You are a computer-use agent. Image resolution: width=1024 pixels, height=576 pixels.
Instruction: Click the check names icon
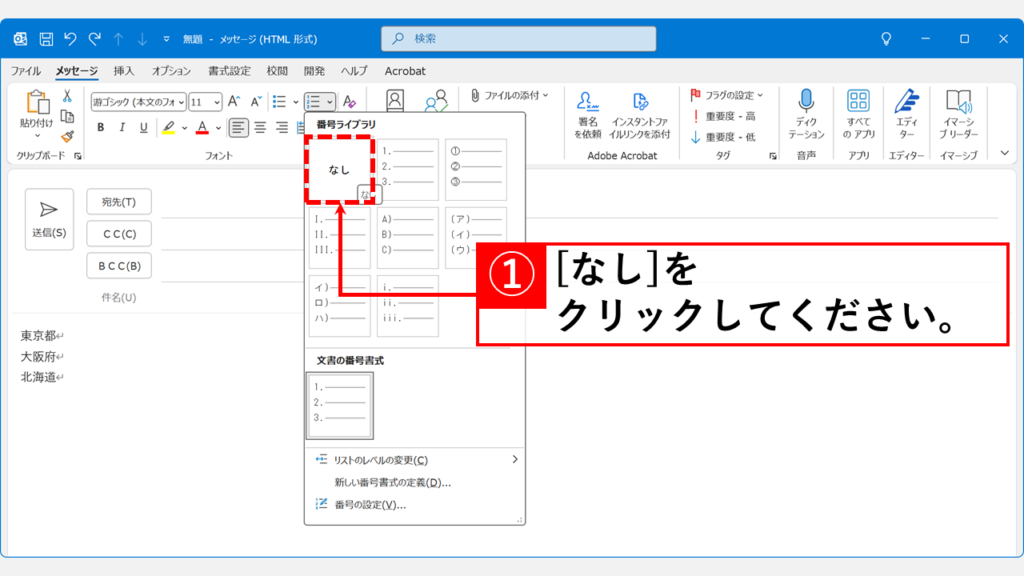(436, 101)
